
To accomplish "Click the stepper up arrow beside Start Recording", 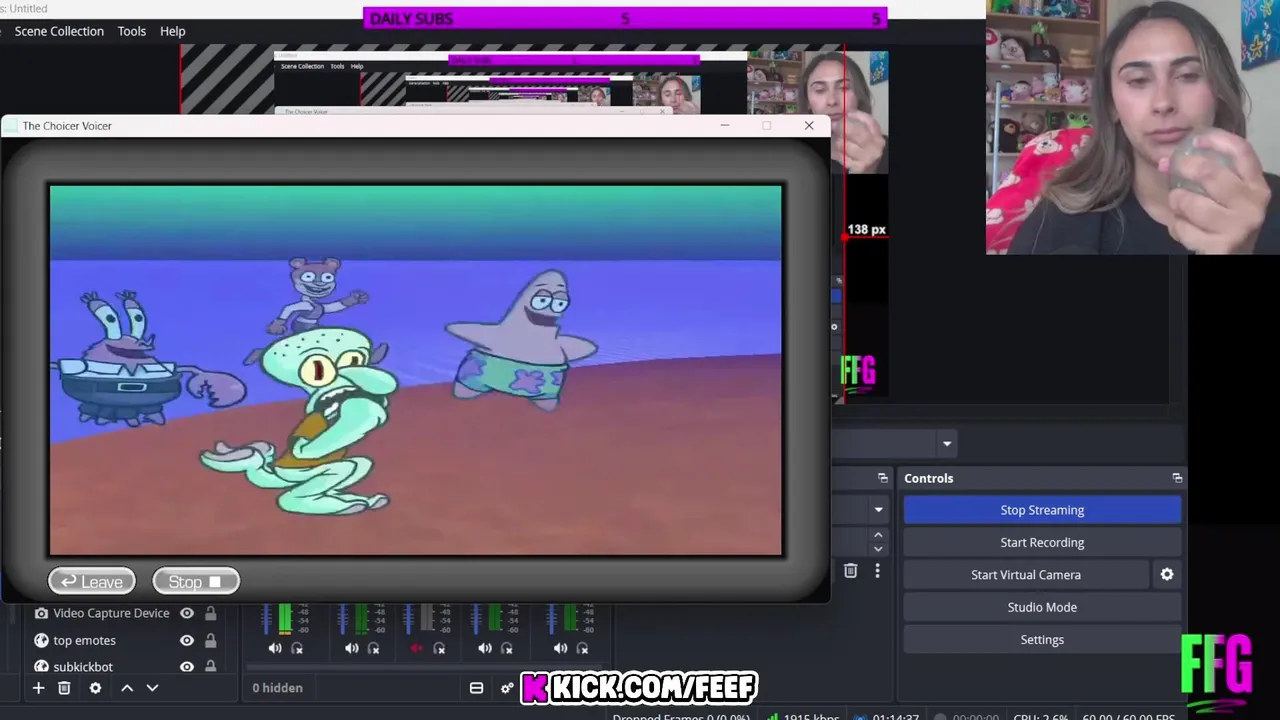I will [878, 535].
